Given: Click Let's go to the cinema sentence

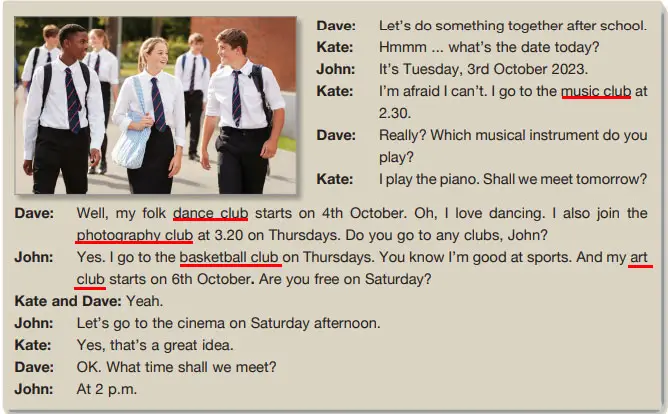Looking at the screenshot, I should [228, 323].
